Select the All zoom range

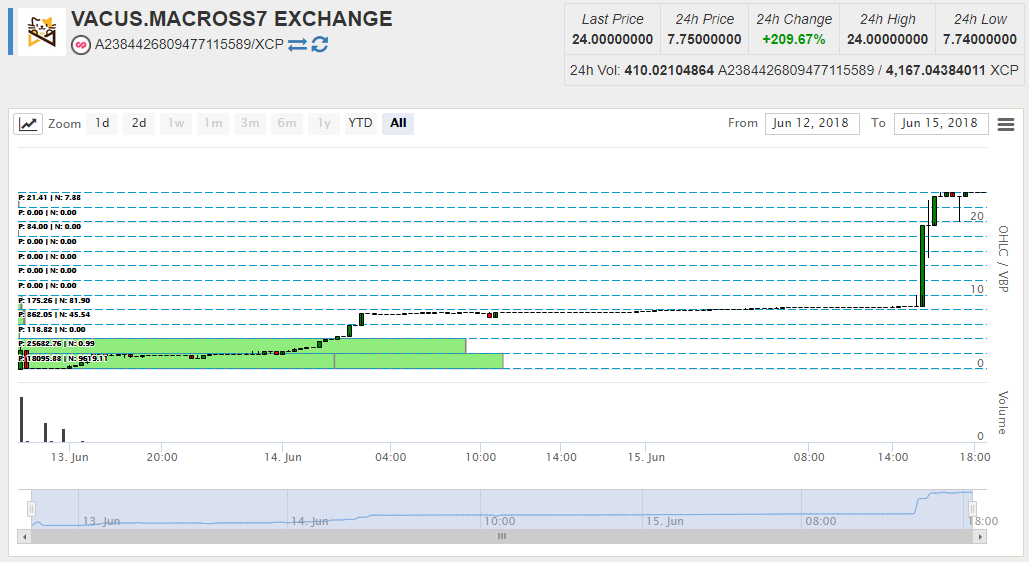[x=398, y=123]
